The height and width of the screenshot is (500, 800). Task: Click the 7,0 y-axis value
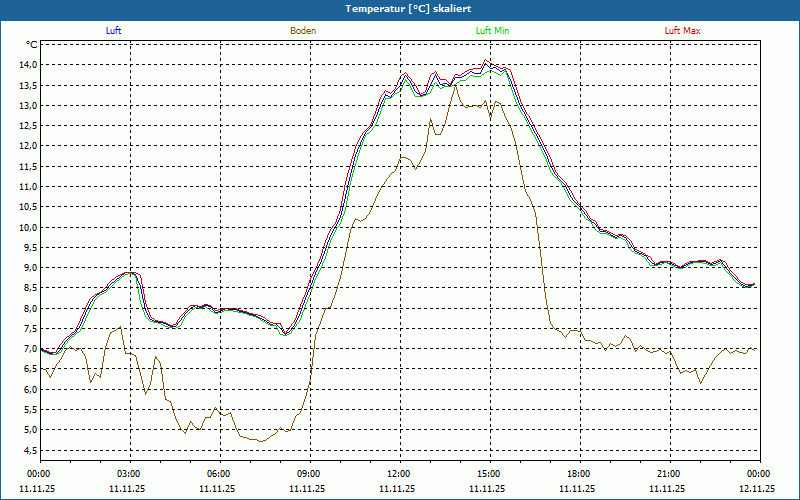(31, 349)
